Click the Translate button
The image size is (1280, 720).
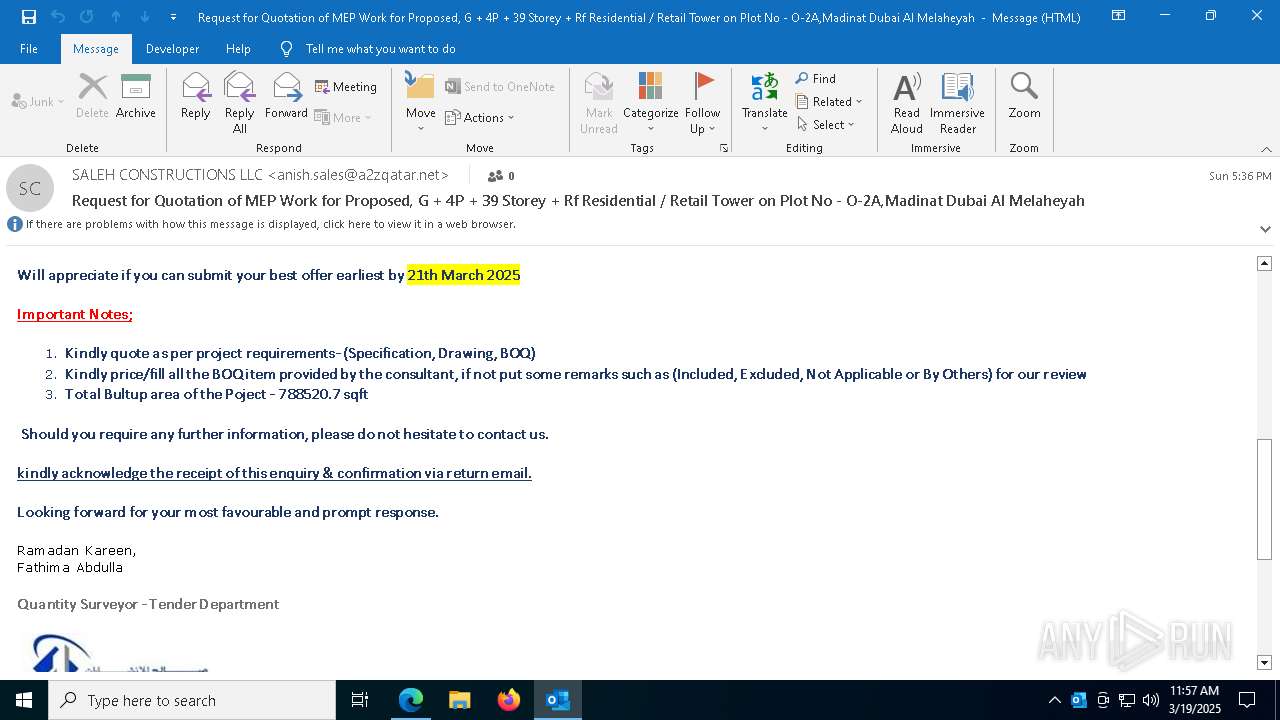(765, 103)
